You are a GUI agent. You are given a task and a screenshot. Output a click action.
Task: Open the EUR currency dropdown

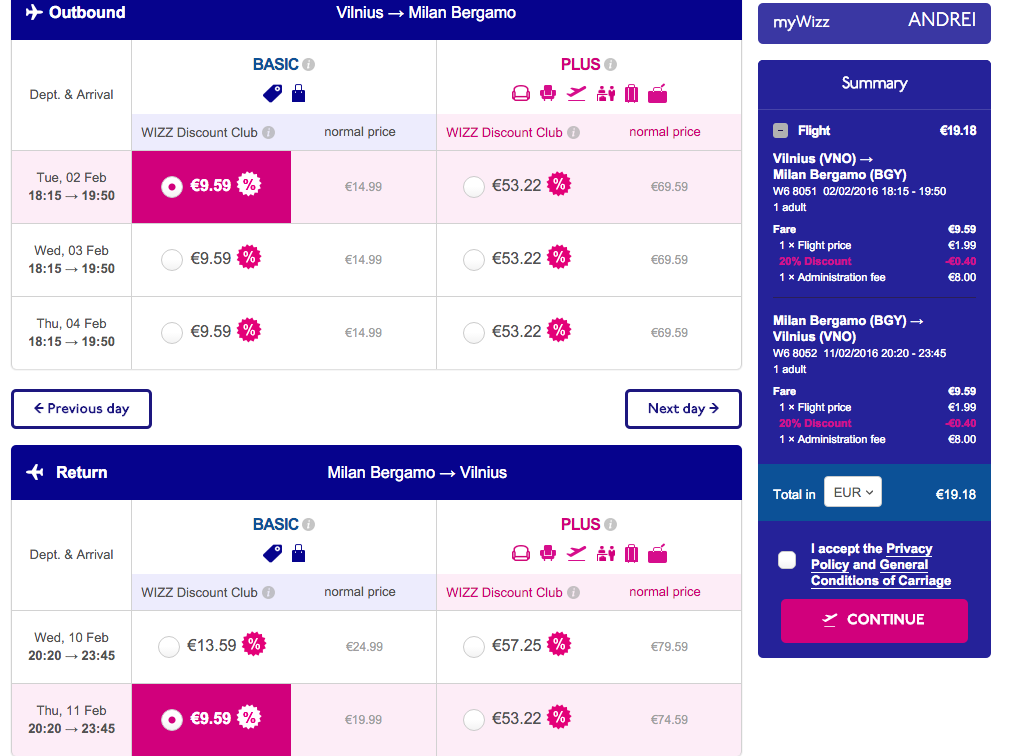pyautogui.click(x=853, y=493)
